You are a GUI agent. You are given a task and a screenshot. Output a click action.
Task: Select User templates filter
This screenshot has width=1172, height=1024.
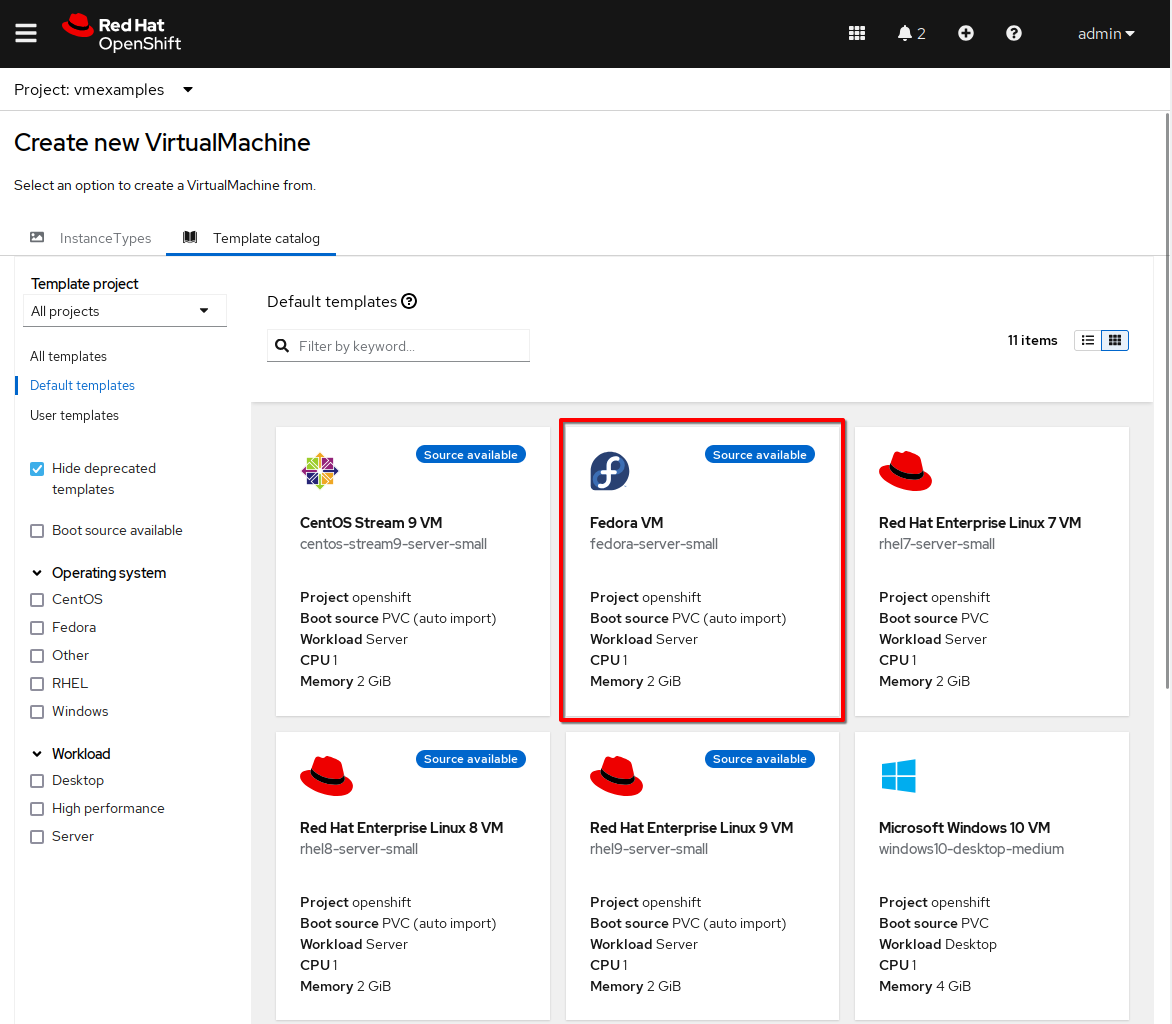[x=74, y=416]
